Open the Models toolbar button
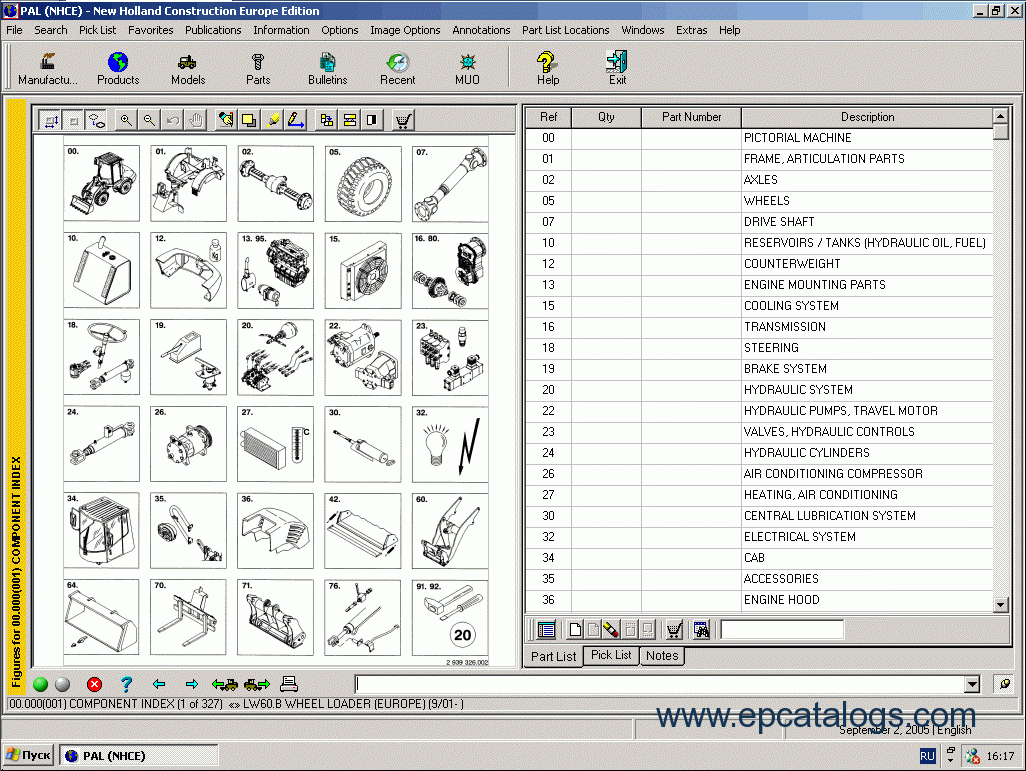Image resolution: width=1026 pixels, height=771 pixels. point(188,69)
